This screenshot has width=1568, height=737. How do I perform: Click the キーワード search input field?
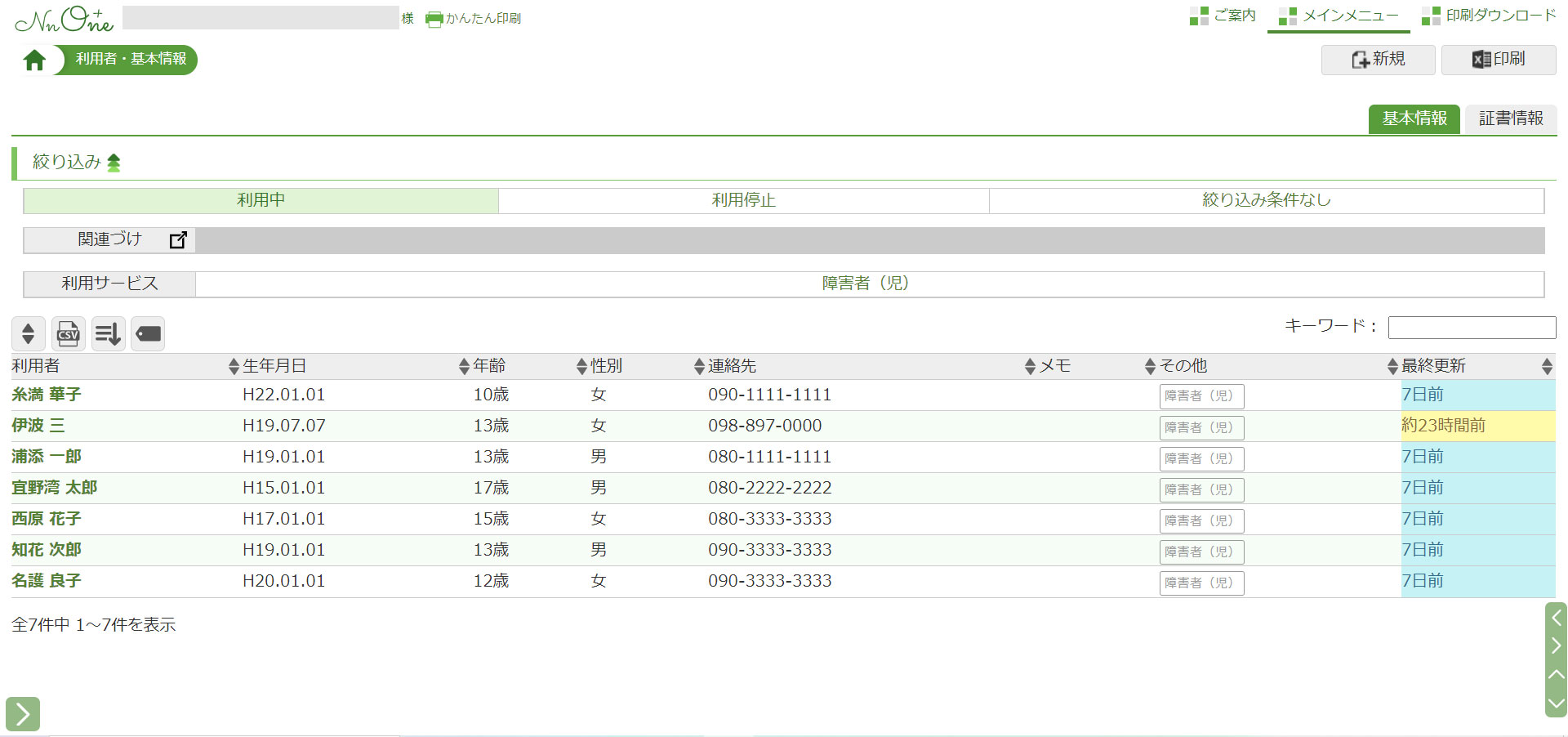click(x=1472, y=327)
